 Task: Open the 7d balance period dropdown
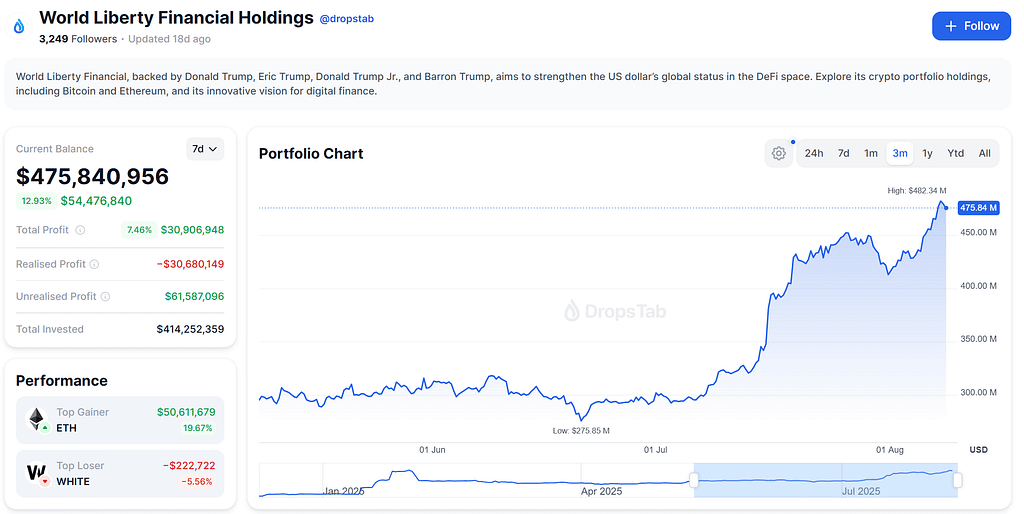[x=205, y=149]
